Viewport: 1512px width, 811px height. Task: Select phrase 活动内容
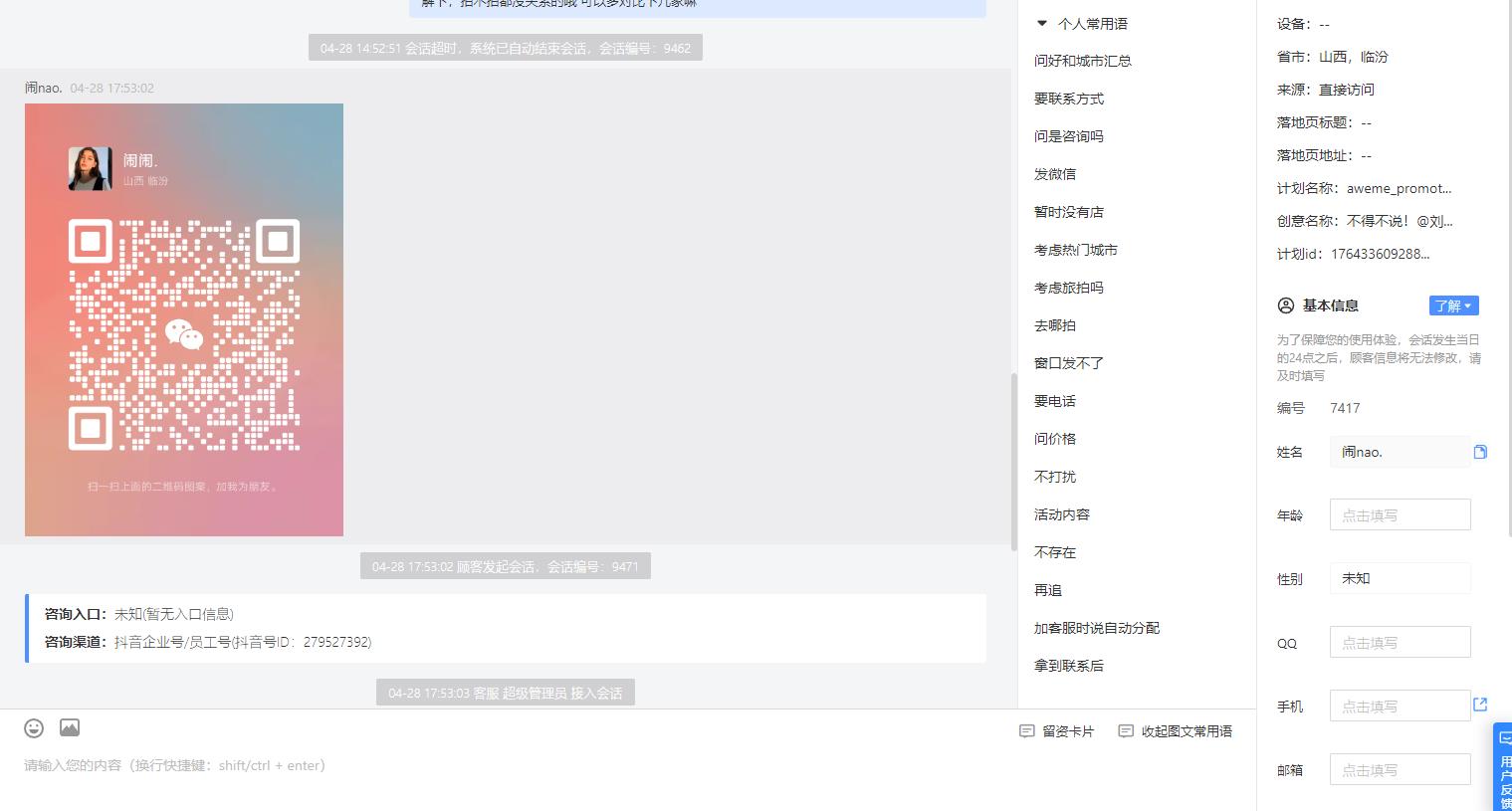(1062, 514)
